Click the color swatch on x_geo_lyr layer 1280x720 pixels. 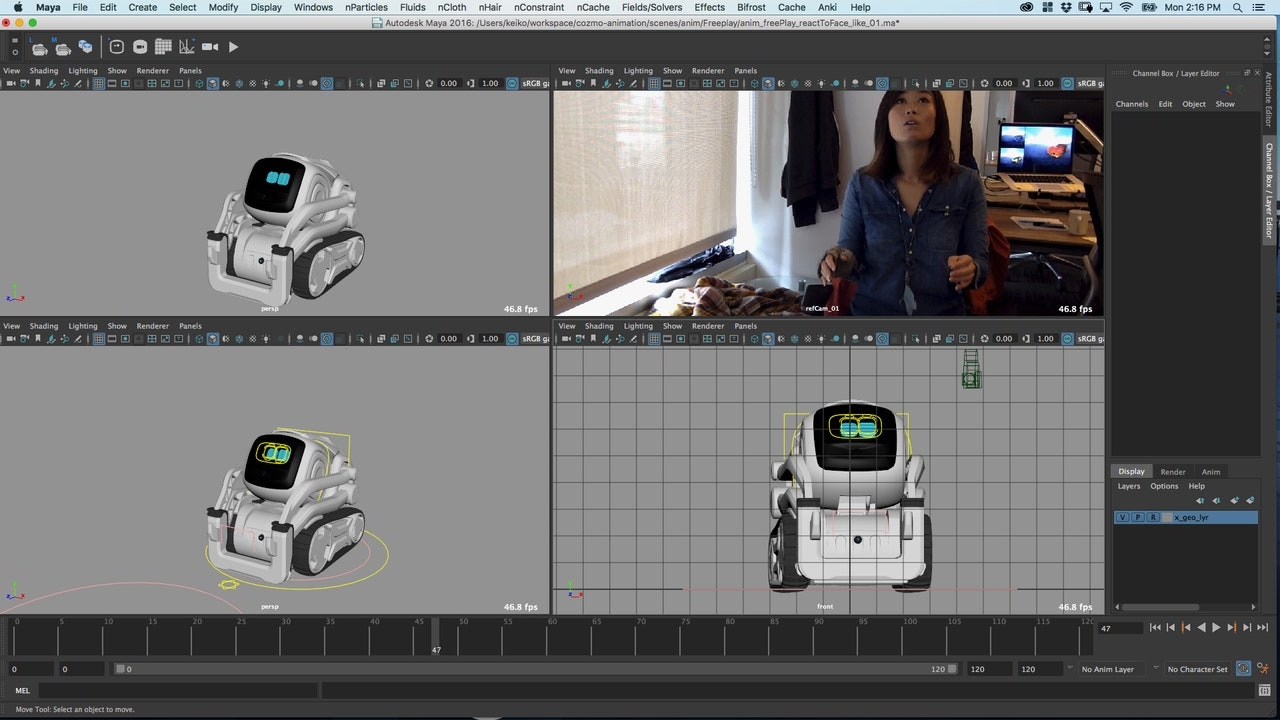pos(1167,517)
